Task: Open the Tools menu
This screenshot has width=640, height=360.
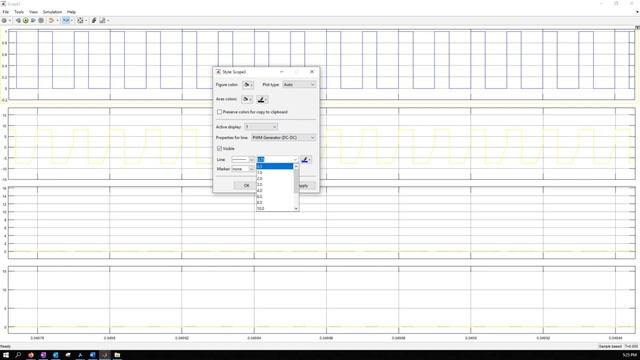Action: [19, 12]
